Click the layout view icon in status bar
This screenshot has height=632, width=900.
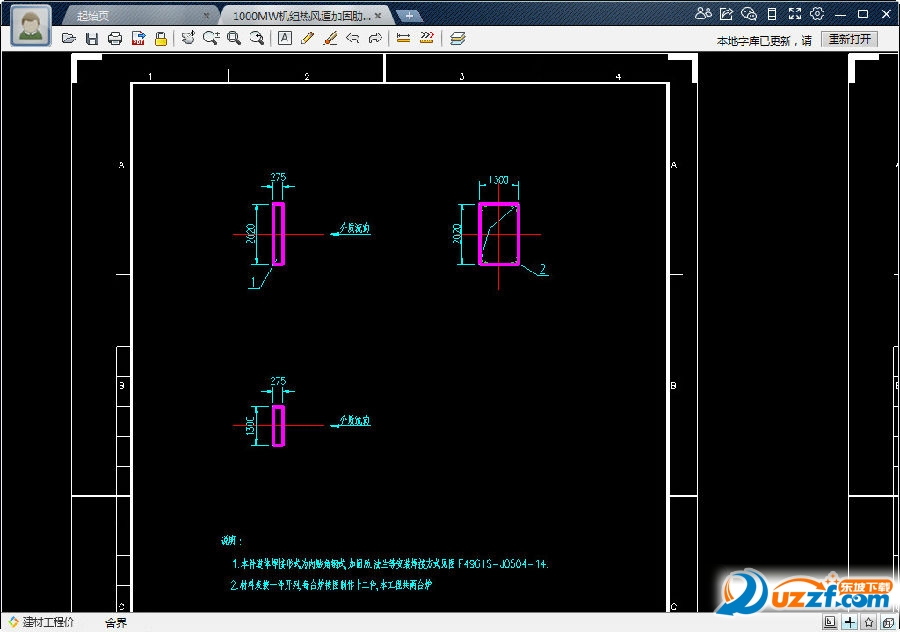(x=830, y=622)
